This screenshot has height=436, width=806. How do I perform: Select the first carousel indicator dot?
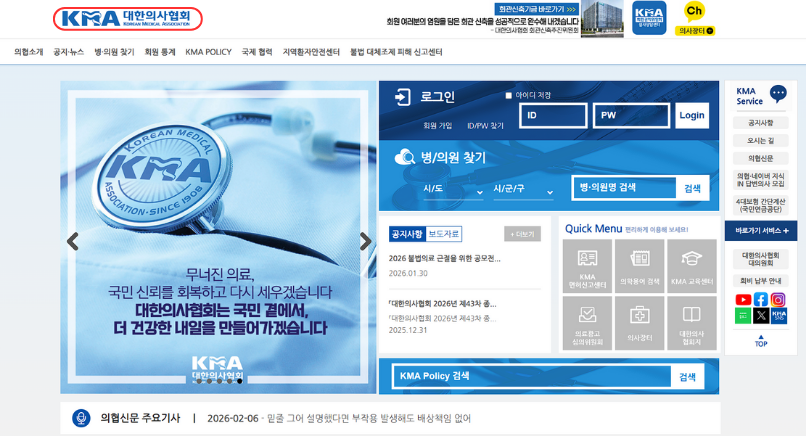pyautogui.click(x=199, y=381)
